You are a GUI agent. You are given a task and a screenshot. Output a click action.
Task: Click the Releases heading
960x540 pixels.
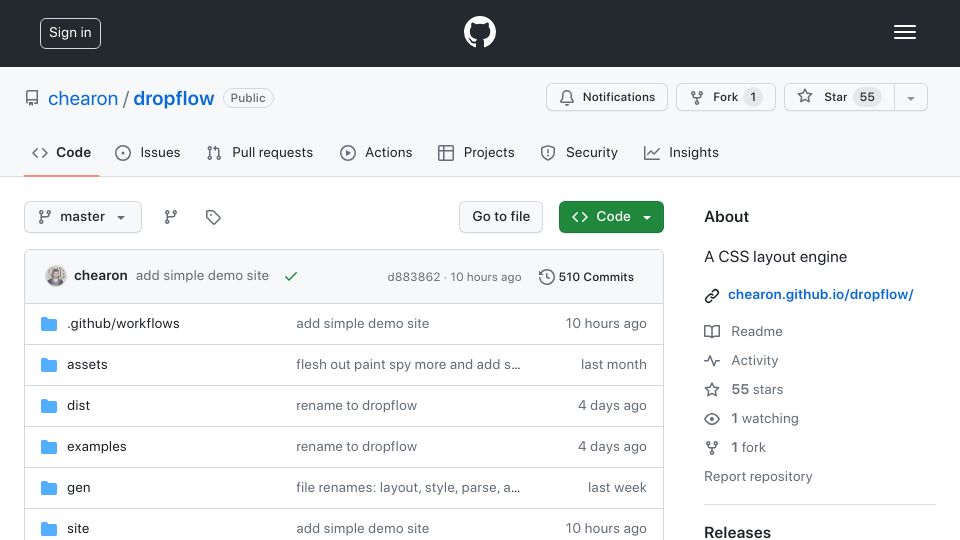click(x=737, y=533)
